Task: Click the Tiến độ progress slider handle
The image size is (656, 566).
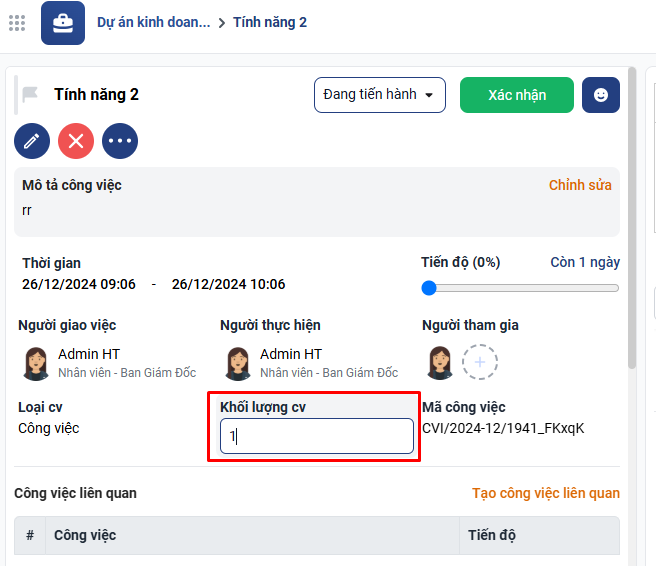Action: 429,288
